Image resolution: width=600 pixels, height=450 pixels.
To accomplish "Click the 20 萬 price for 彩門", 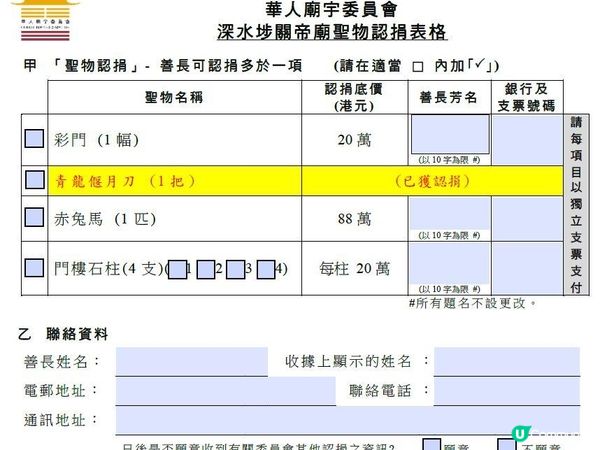I will coord(354,140).
